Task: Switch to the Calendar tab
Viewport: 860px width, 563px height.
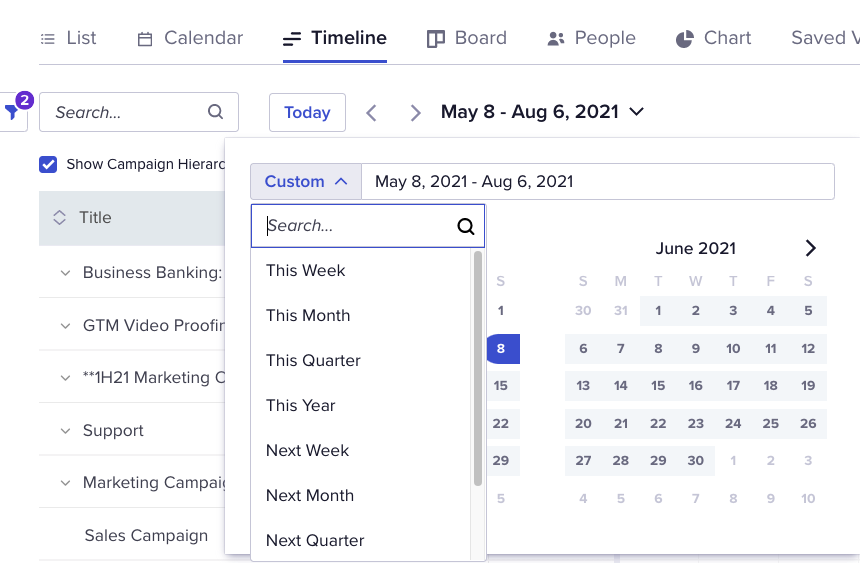Action: pyautogui.click(x=190, y=38)
